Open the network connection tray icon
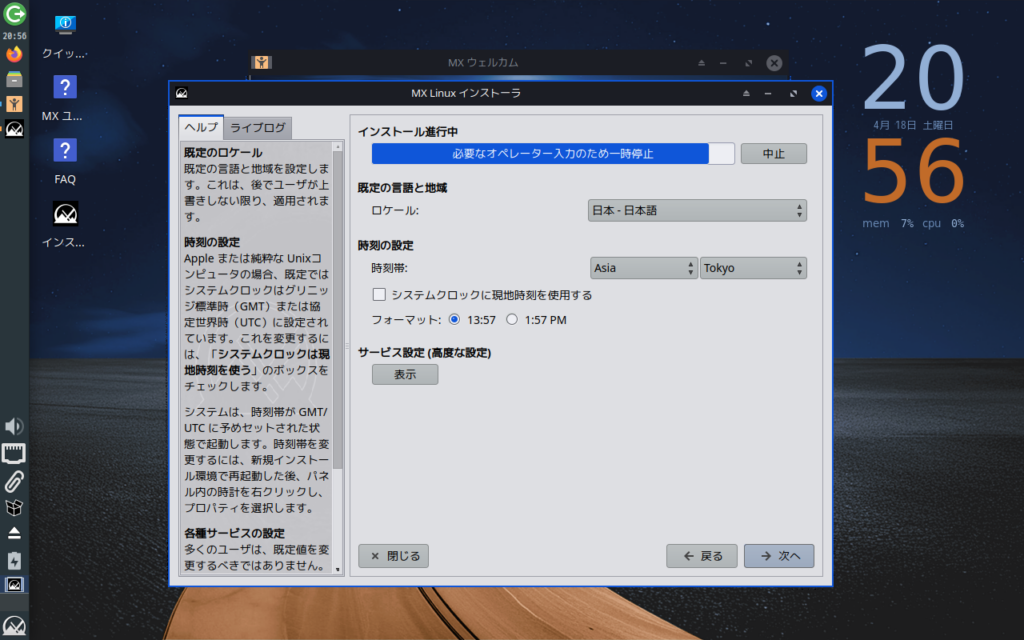This screenshot has height=640, width=1024. [14, 454]
